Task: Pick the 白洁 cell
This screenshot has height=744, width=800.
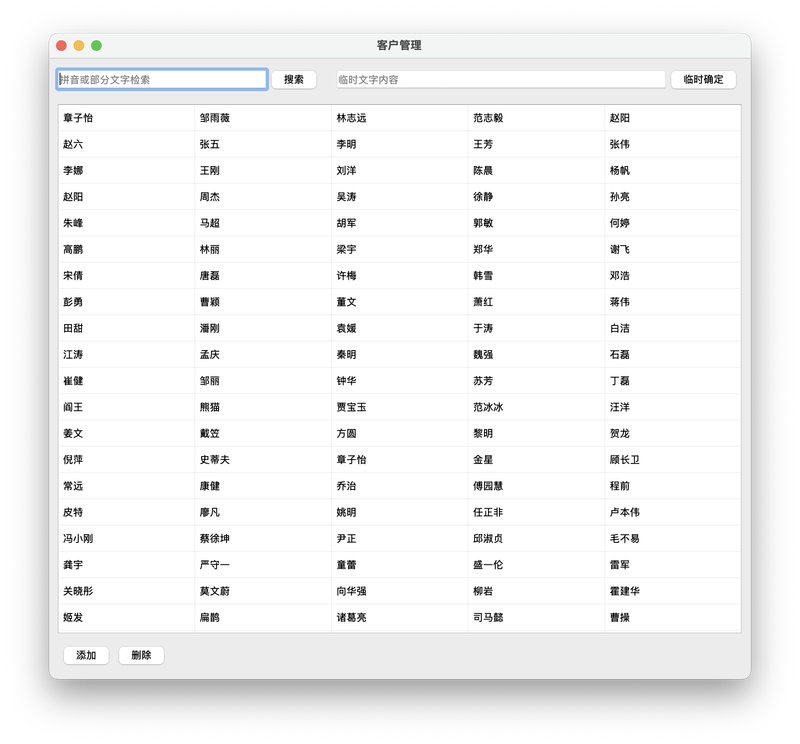Action: tap(673, 328)
